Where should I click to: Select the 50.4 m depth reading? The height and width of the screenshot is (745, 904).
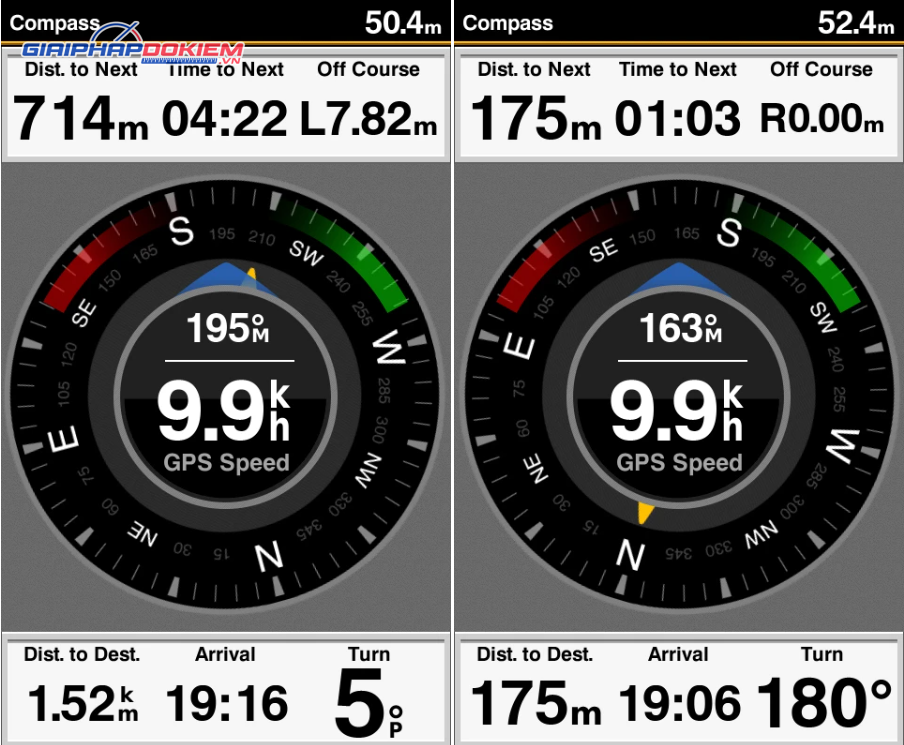point(403,23)
